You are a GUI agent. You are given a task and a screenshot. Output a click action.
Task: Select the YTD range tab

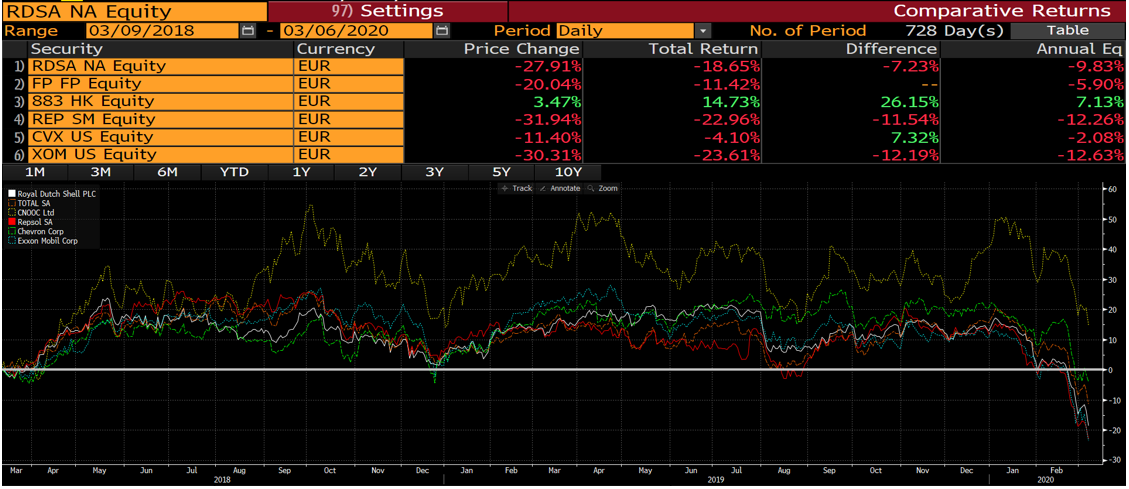point(233,172)
